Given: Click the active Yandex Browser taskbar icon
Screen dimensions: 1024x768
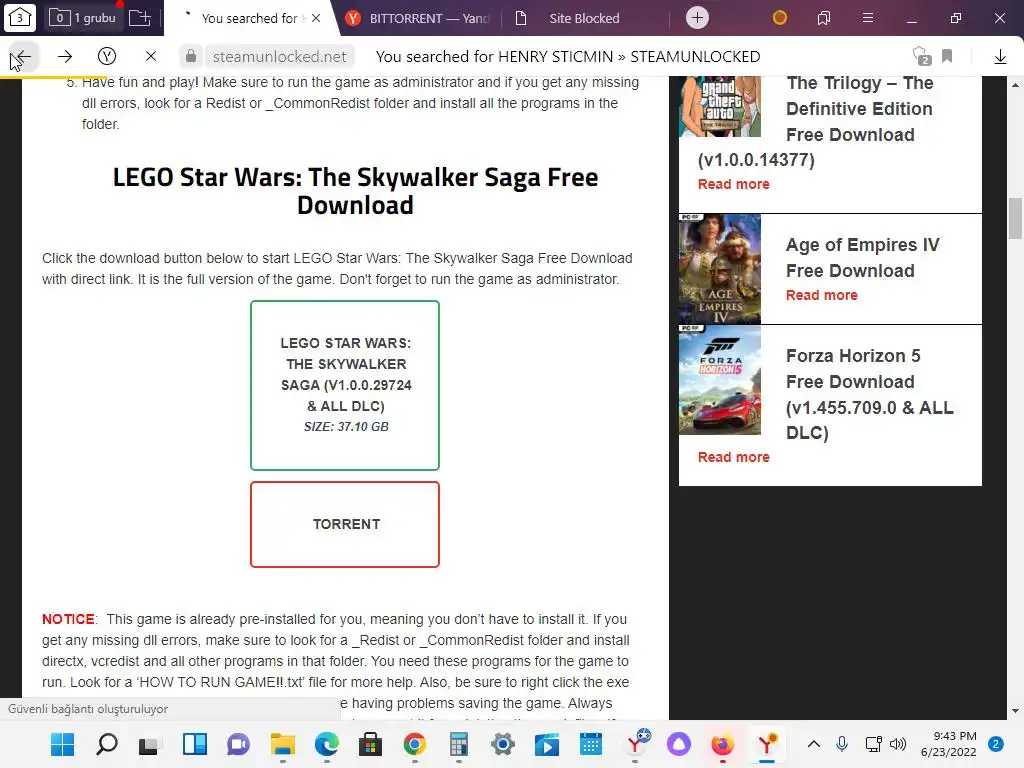Looking at the screenshot, I should point(767,744).
